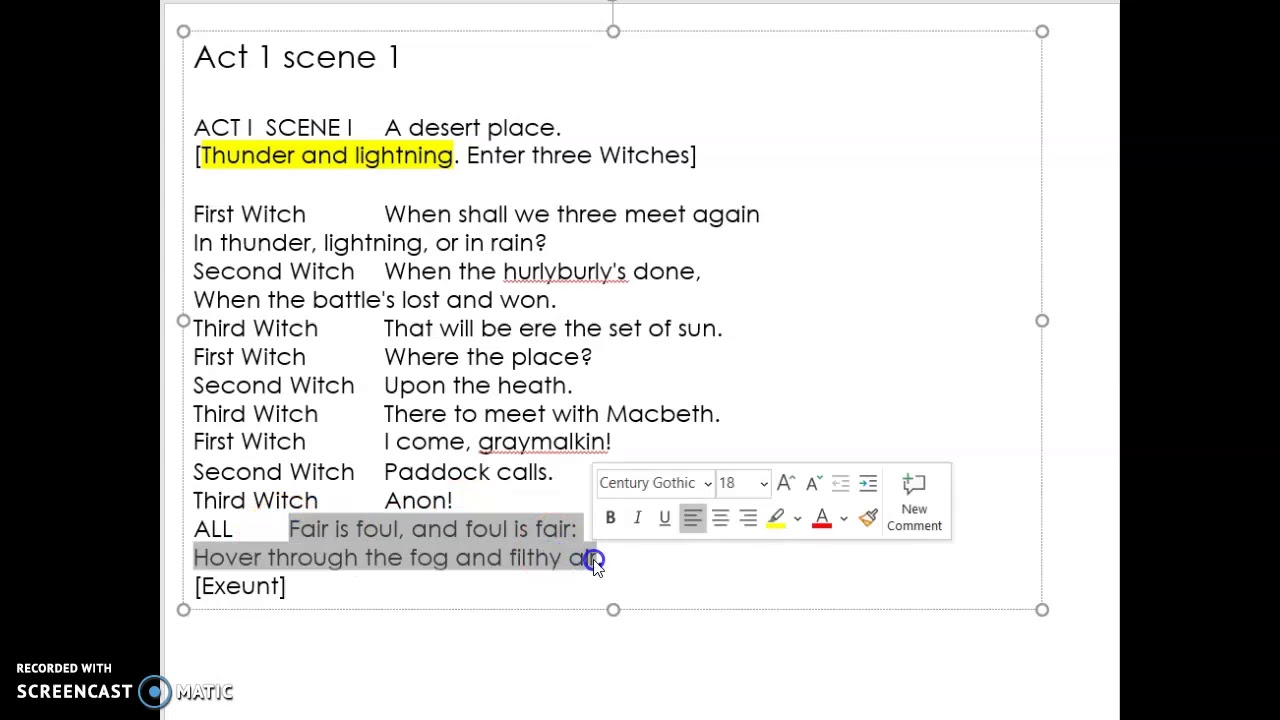Add a New Comment
Screen dimensions: 1280x720
coord(914,502)
